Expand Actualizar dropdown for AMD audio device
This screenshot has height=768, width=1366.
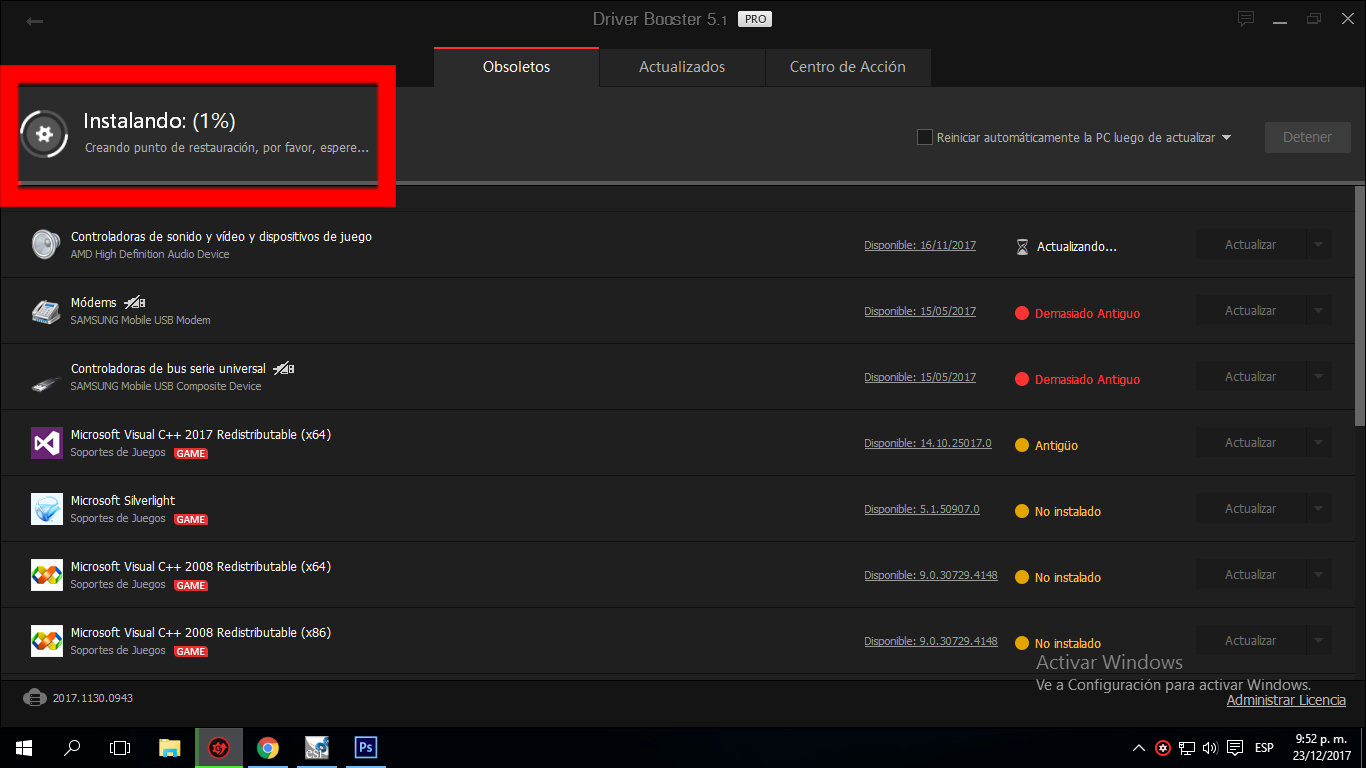click(1318, 245)
